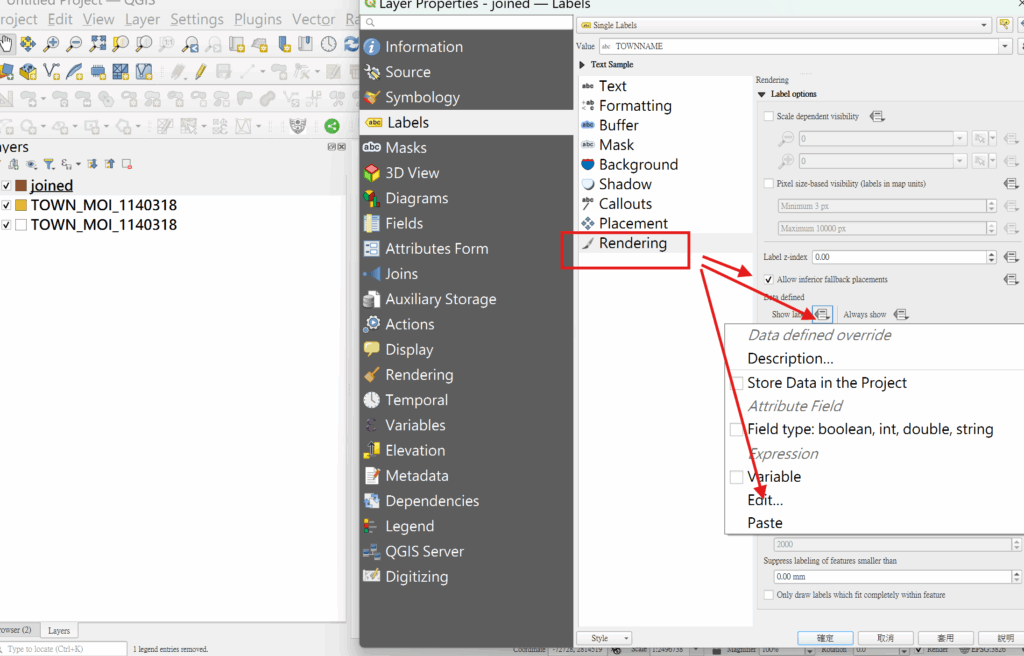
Task: Expand the Text Sample section
Action: point(582,65)
